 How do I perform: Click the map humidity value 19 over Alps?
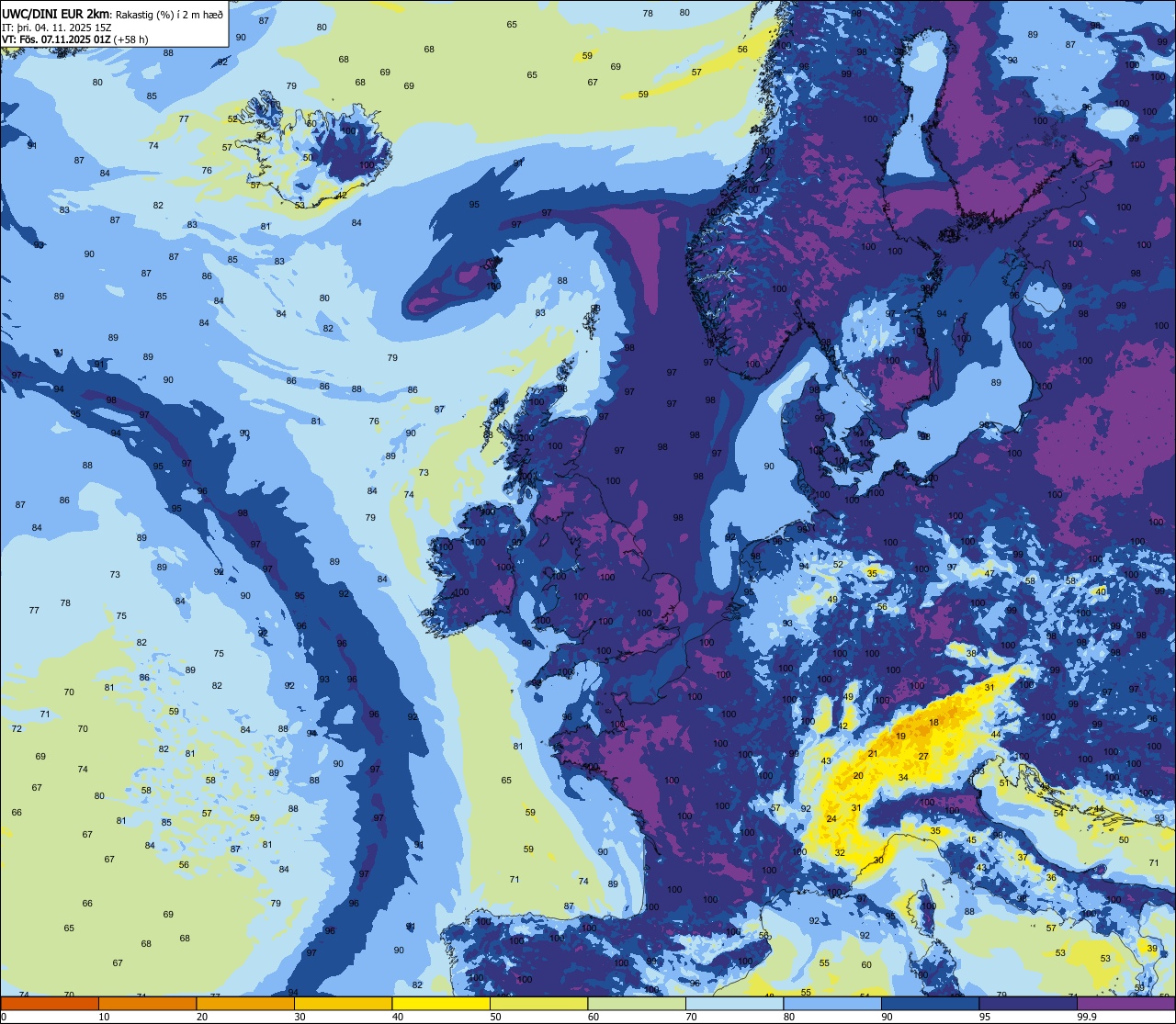tap(900, 737)
